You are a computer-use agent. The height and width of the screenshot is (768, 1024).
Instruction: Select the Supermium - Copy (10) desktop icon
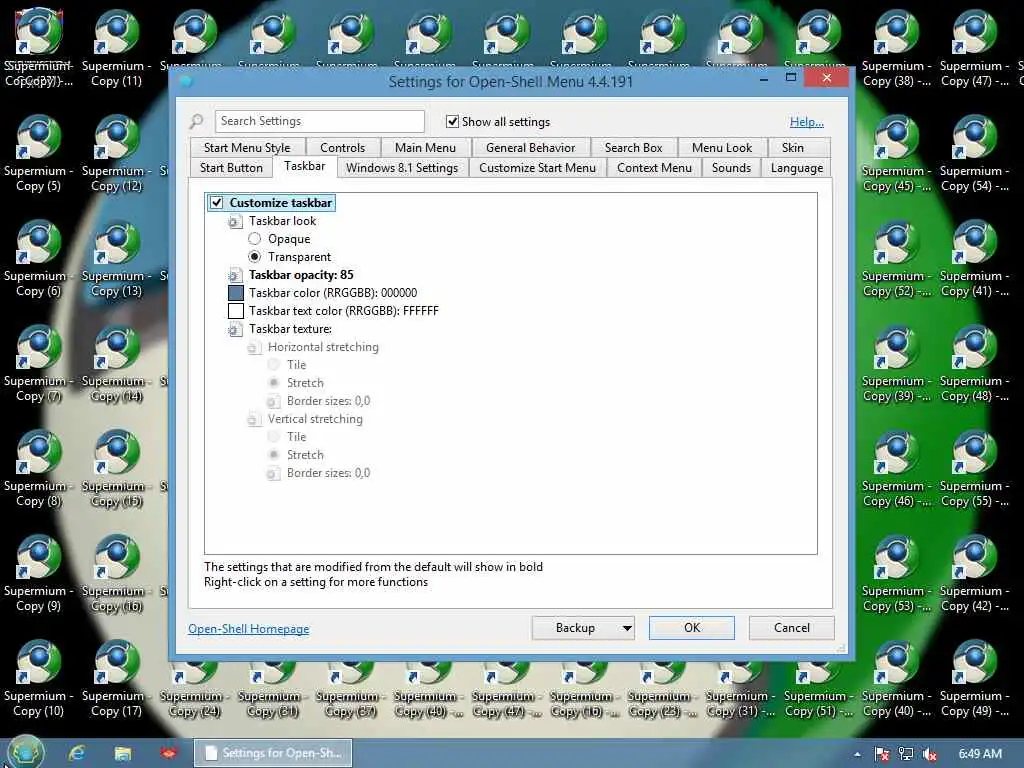[x=39, y=679]
